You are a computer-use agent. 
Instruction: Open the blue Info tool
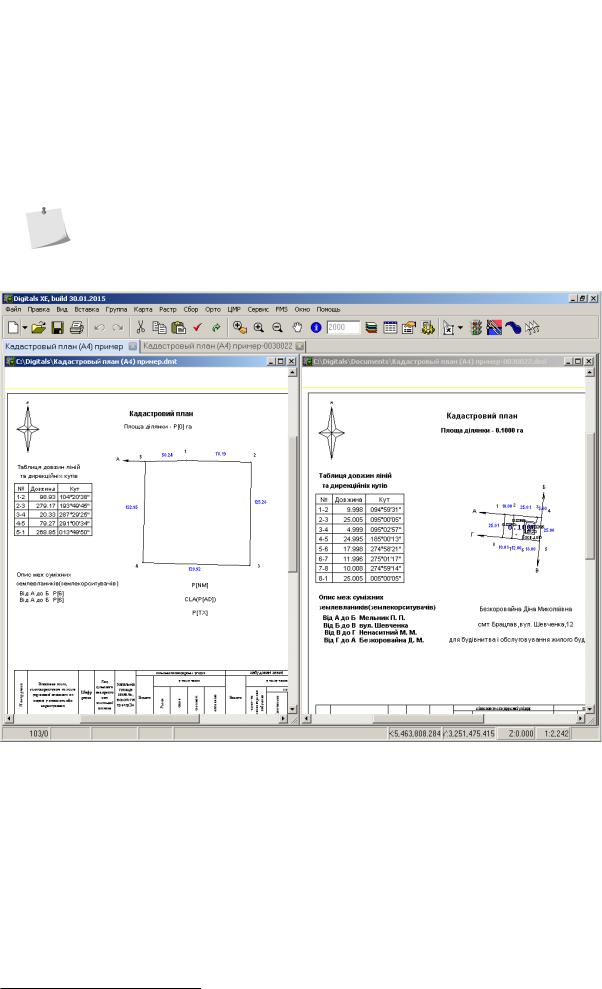[x=316, y=327]
